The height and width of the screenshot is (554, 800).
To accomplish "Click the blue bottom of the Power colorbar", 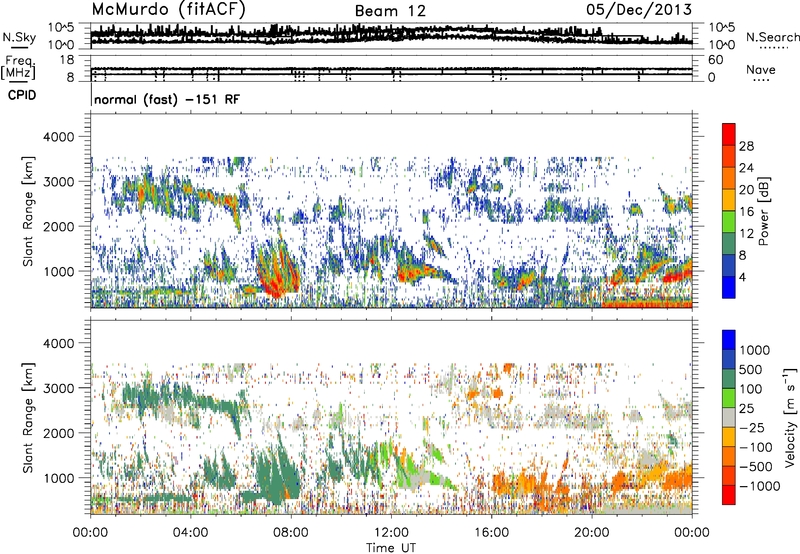I will (729, 287).
